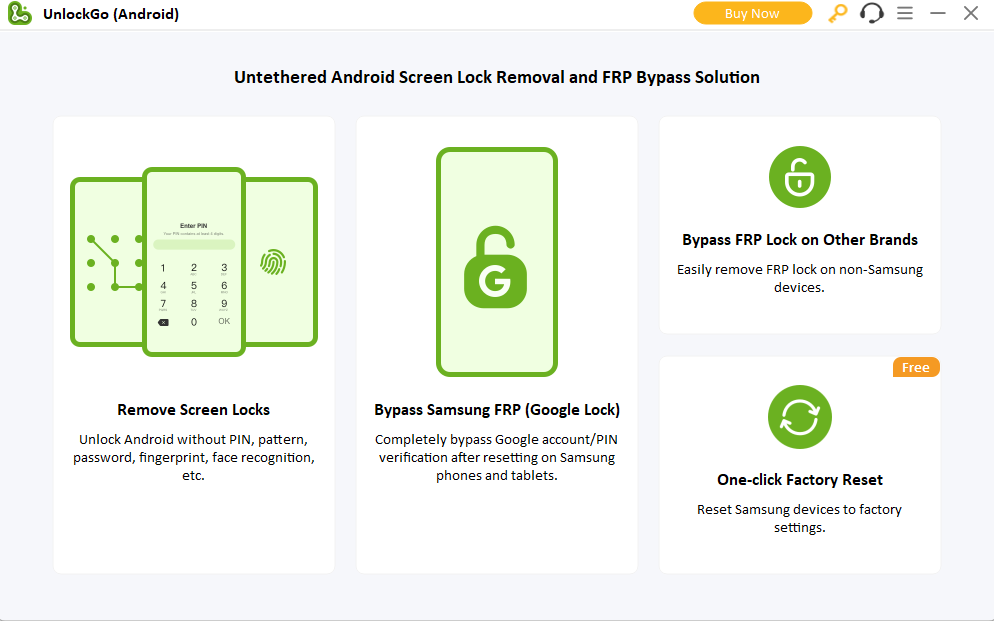Choose Bypass Samsung FRP (Google Lock)
994x621 pixels.
click(497, 410)
